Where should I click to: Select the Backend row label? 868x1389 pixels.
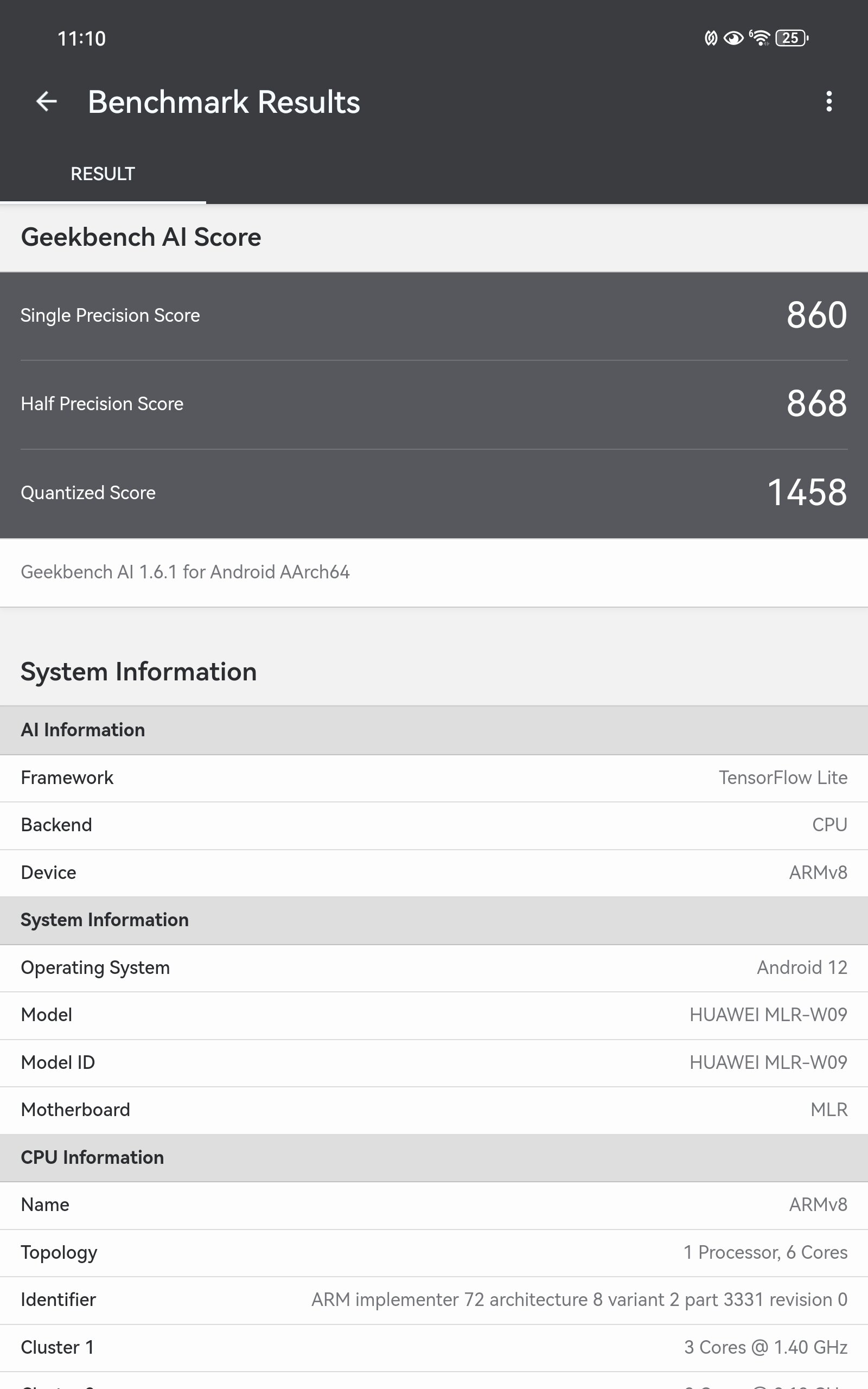pyautogui.click(x=56, y=825)
